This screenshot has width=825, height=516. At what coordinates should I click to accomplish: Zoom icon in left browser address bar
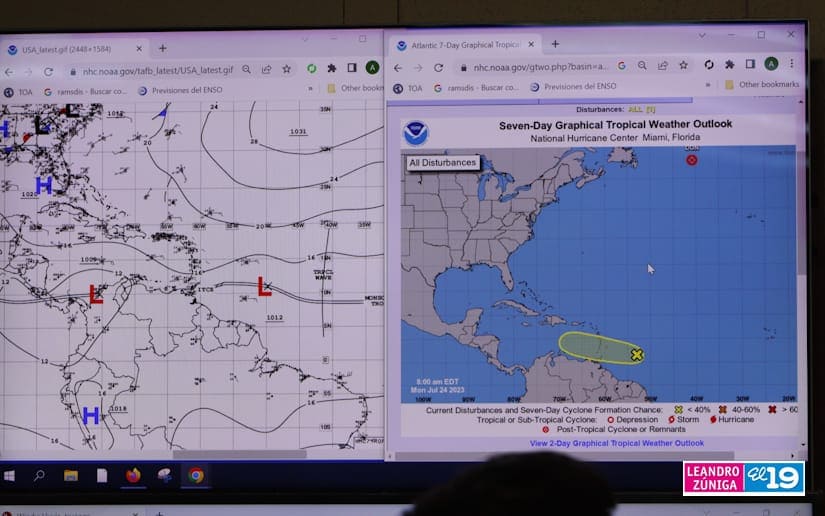(x=246, y=69)
